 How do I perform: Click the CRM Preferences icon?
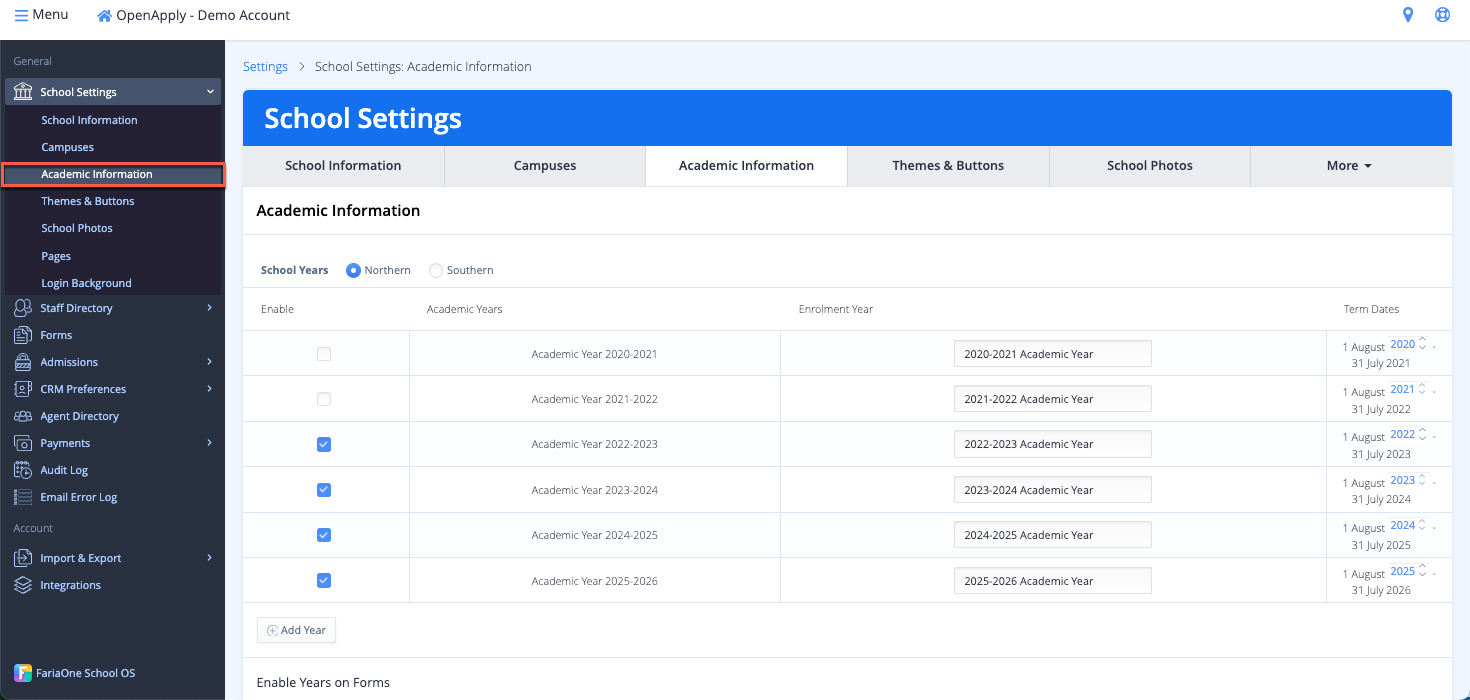(23, 389)
